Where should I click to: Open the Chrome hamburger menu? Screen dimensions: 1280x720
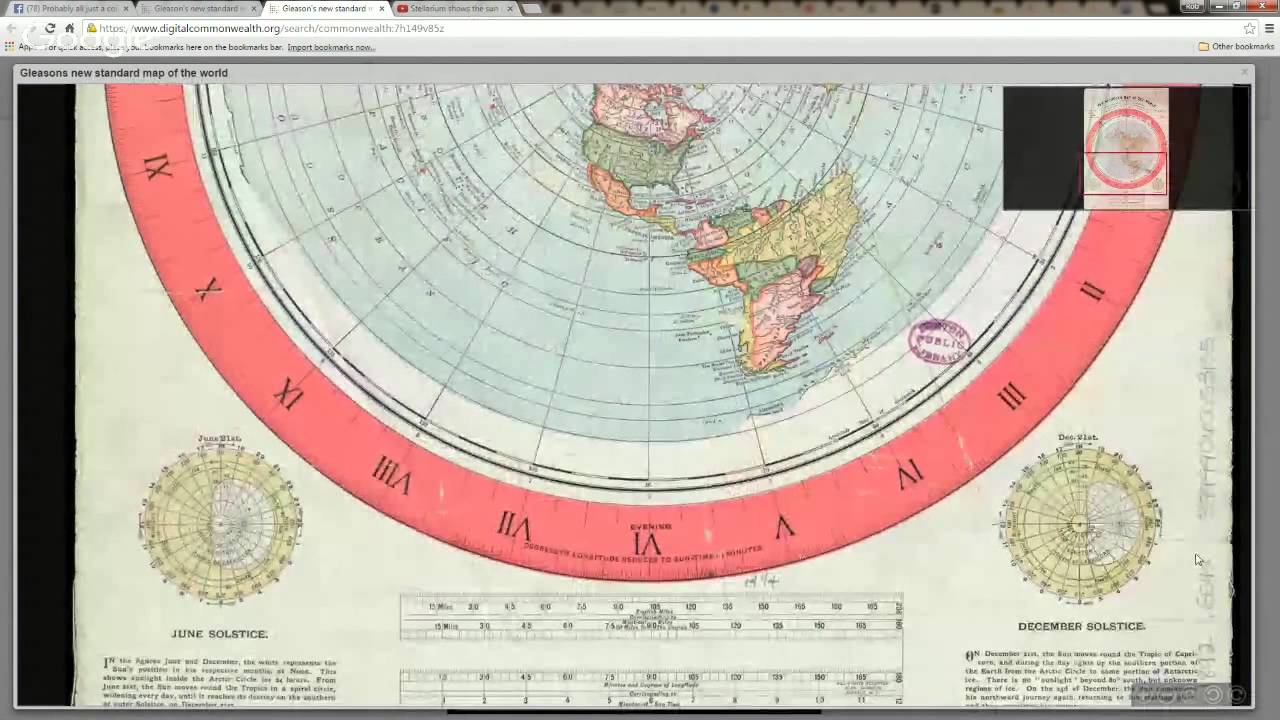coord(1269,28)
